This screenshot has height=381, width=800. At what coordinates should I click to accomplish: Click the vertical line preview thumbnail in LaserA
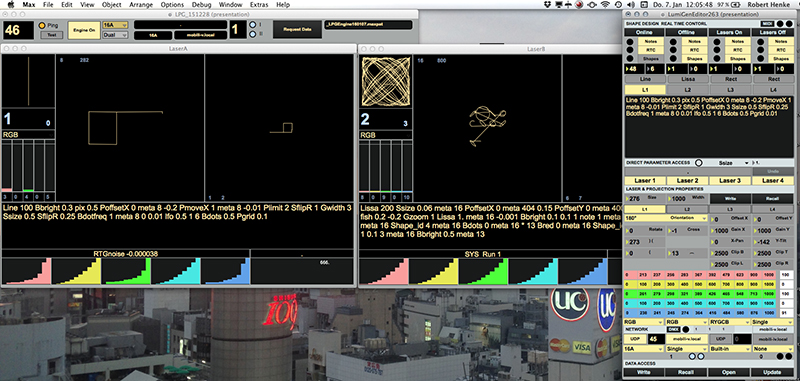[x=29, y=81]
